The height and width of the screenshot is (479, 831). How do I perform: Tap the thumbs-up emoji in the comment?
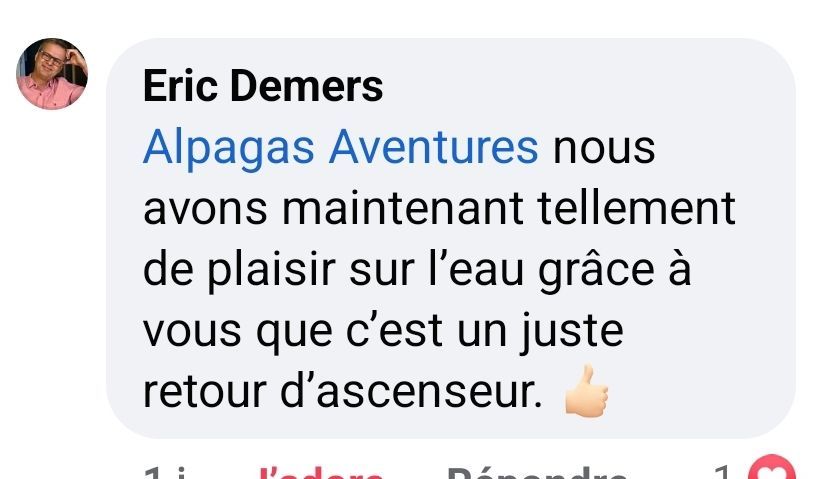coord(586,391)
